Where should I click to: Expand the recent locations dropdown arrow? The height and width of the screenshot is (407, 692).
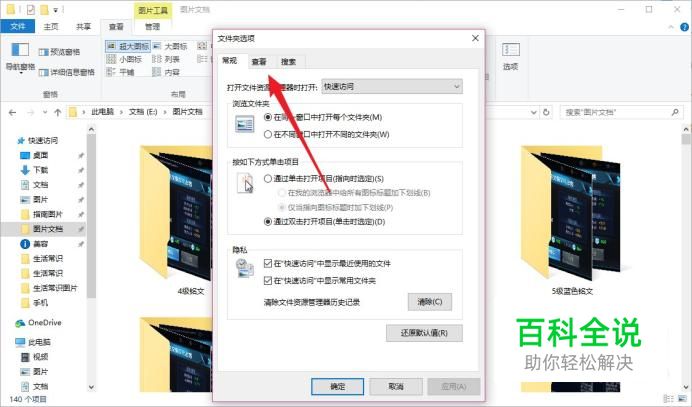(45, 113)
